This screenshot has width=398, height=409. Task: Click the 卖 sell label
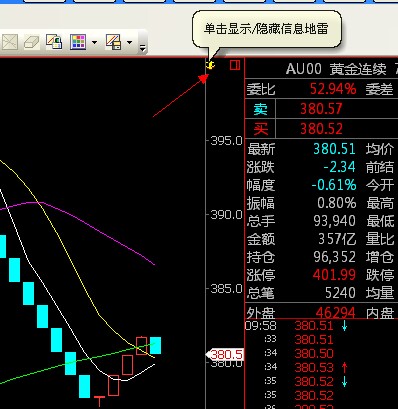click(260, 109)
